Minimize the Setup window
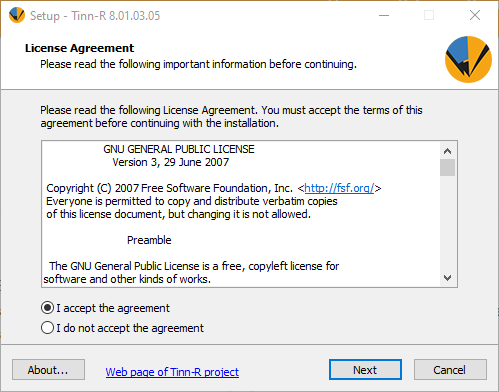Viewport: 499px width, 392px height. click(384, 15)
